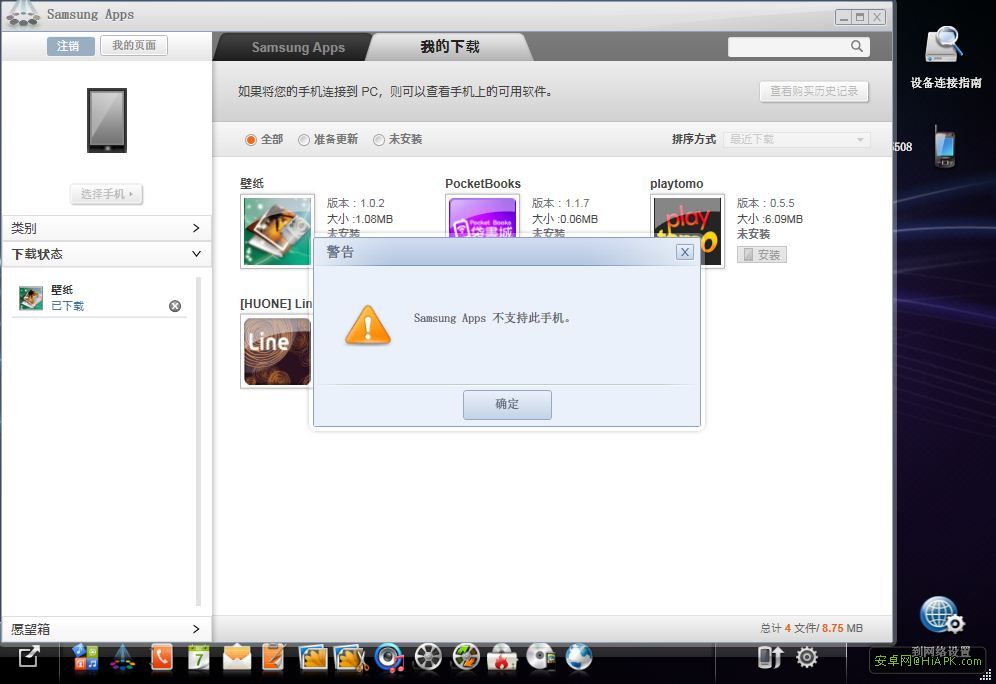This screenshot has height=684, width=996.
Task: Open the 选择手机 phone selector
Action: click(106, 194)
